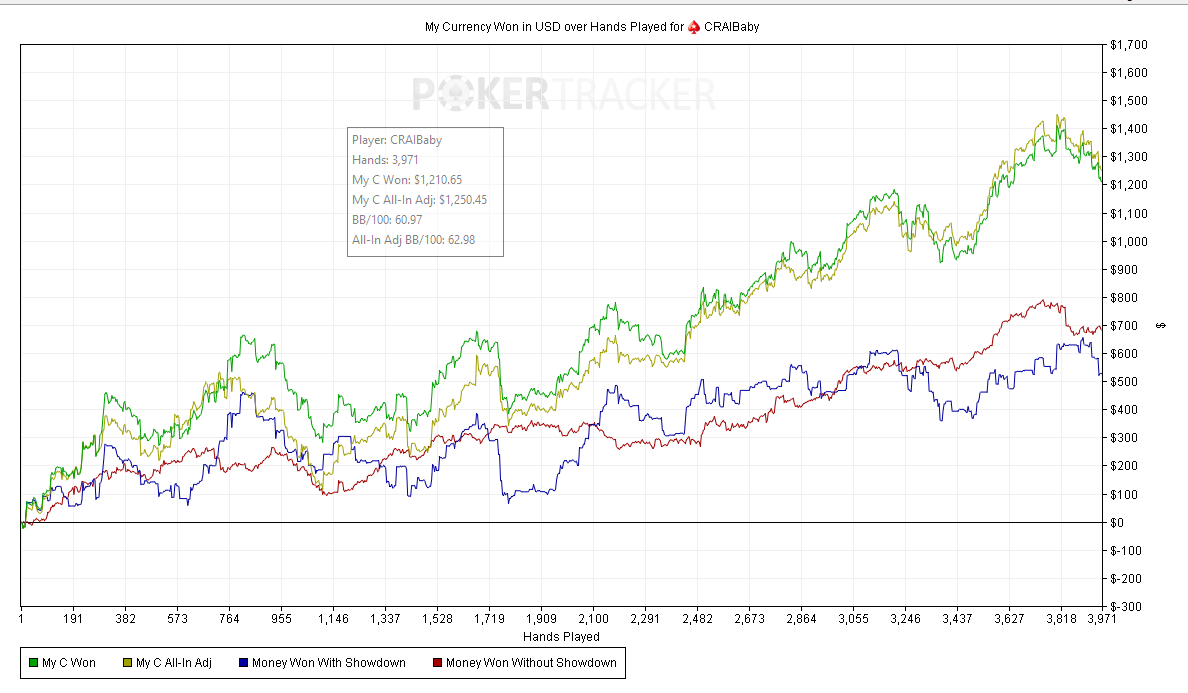Click 'Hands: 3,971' in the tooltip

(x=385, y=160)
